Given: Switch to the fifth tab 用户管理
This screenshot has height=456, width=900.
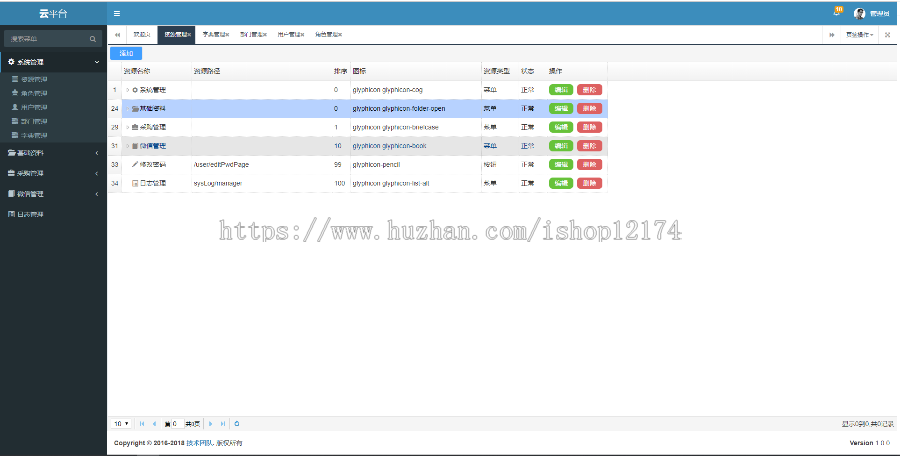Looking at the screenshot, I should (290, 35).
